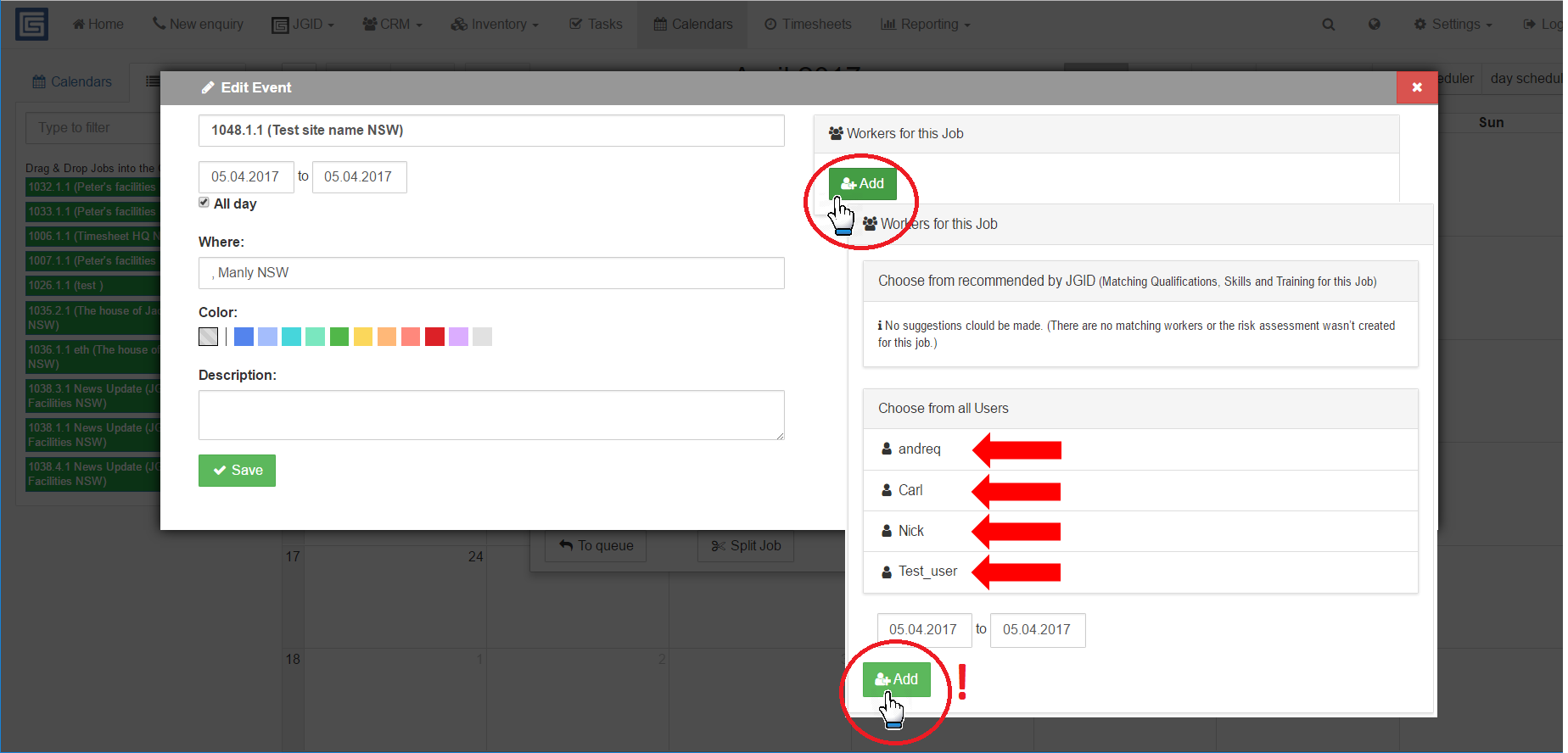Select user Nick from list
Viewport: 1568px width, 753px height.
[x=1140, y=531]
